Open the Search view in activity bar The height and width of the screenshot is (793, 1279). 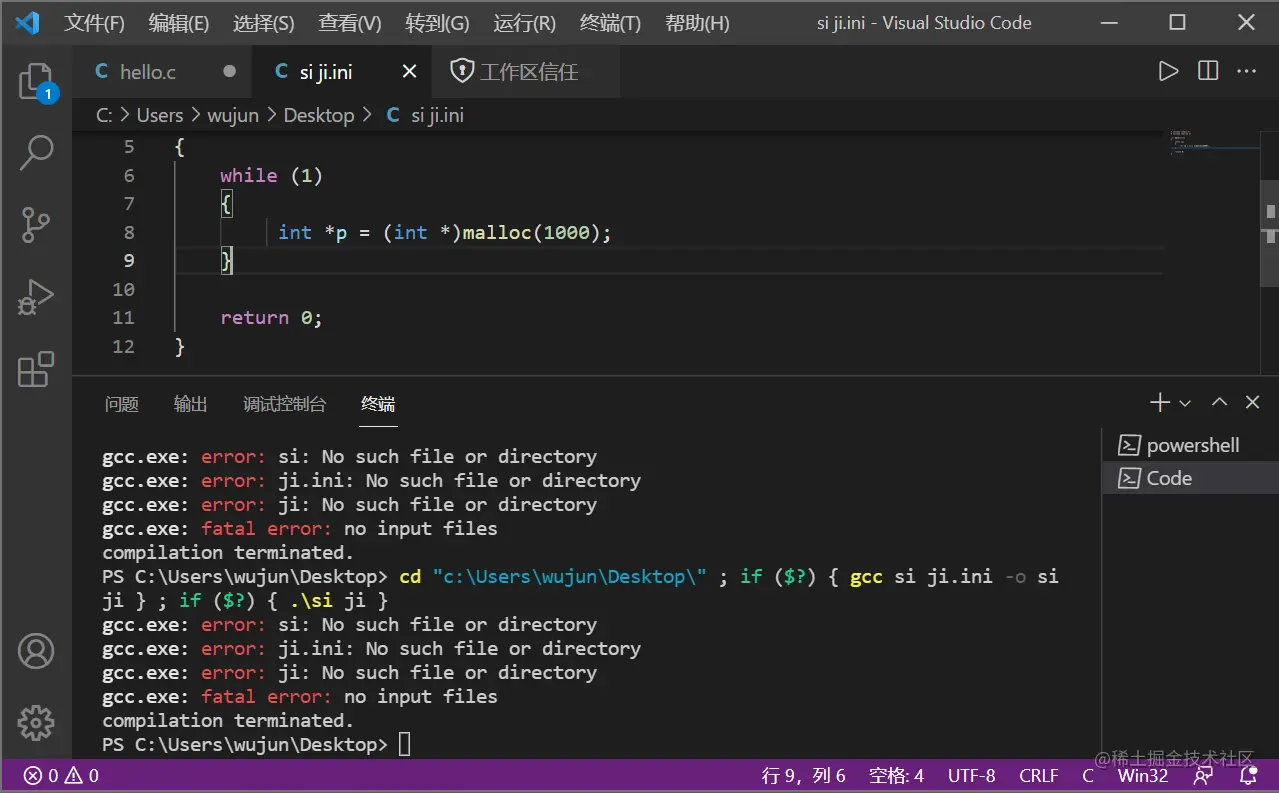[x=36, y=153]
